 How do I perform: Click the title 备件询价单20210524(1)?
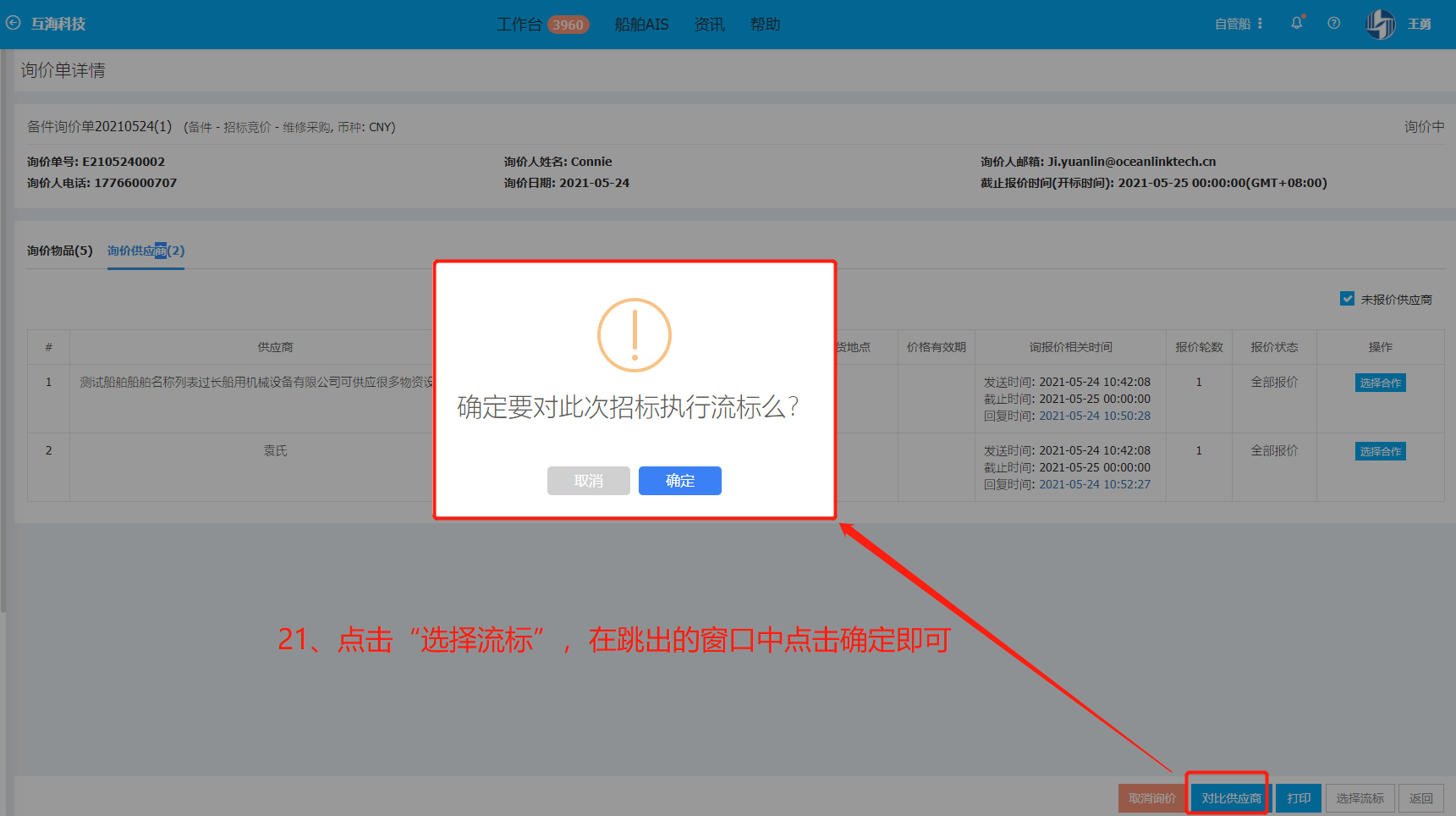point(99,127)
